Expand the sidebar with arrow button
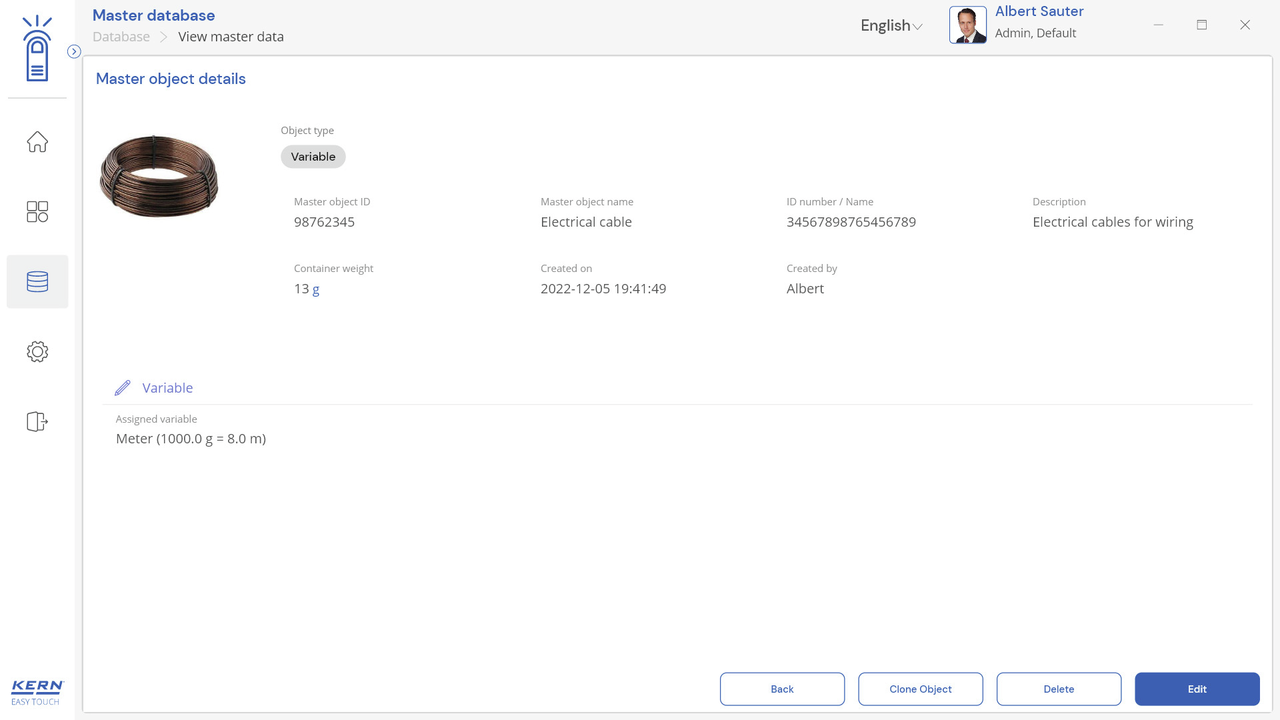The image size is (1280, 720). pos(74,51)
